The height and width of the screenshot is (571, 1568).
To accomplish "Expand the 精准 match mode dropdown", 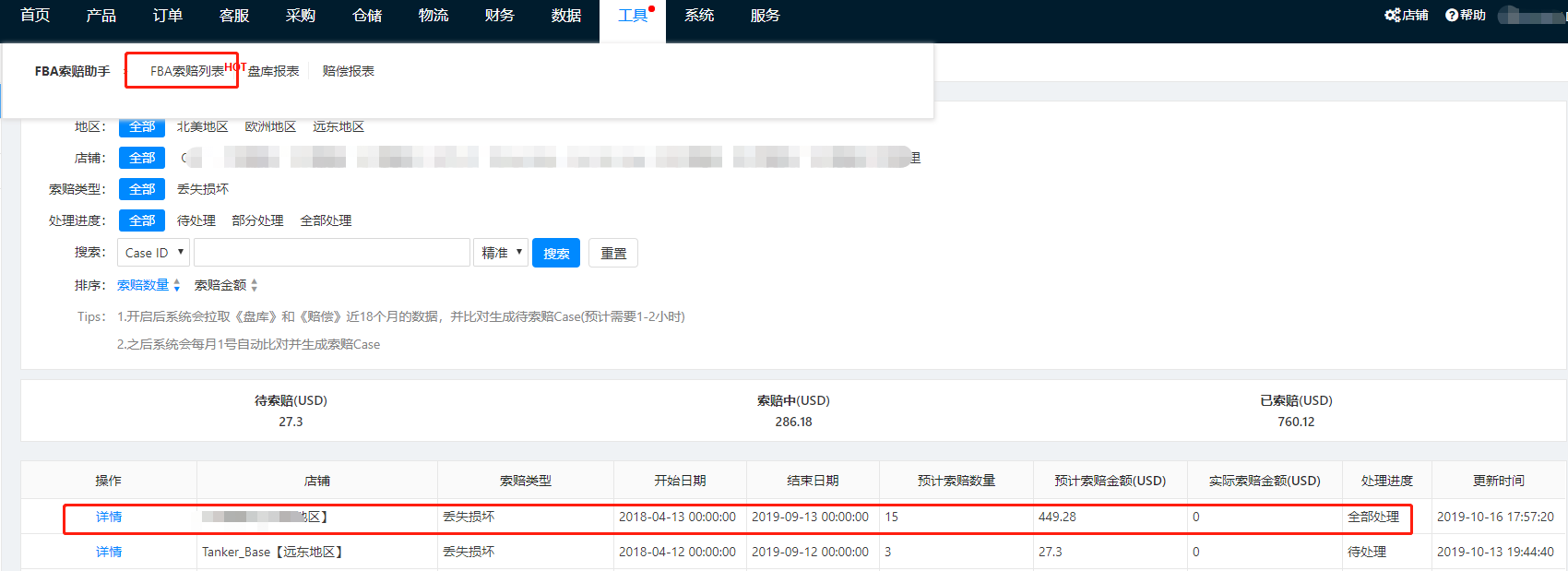I will pyautogui.click(x=501, y=253).
